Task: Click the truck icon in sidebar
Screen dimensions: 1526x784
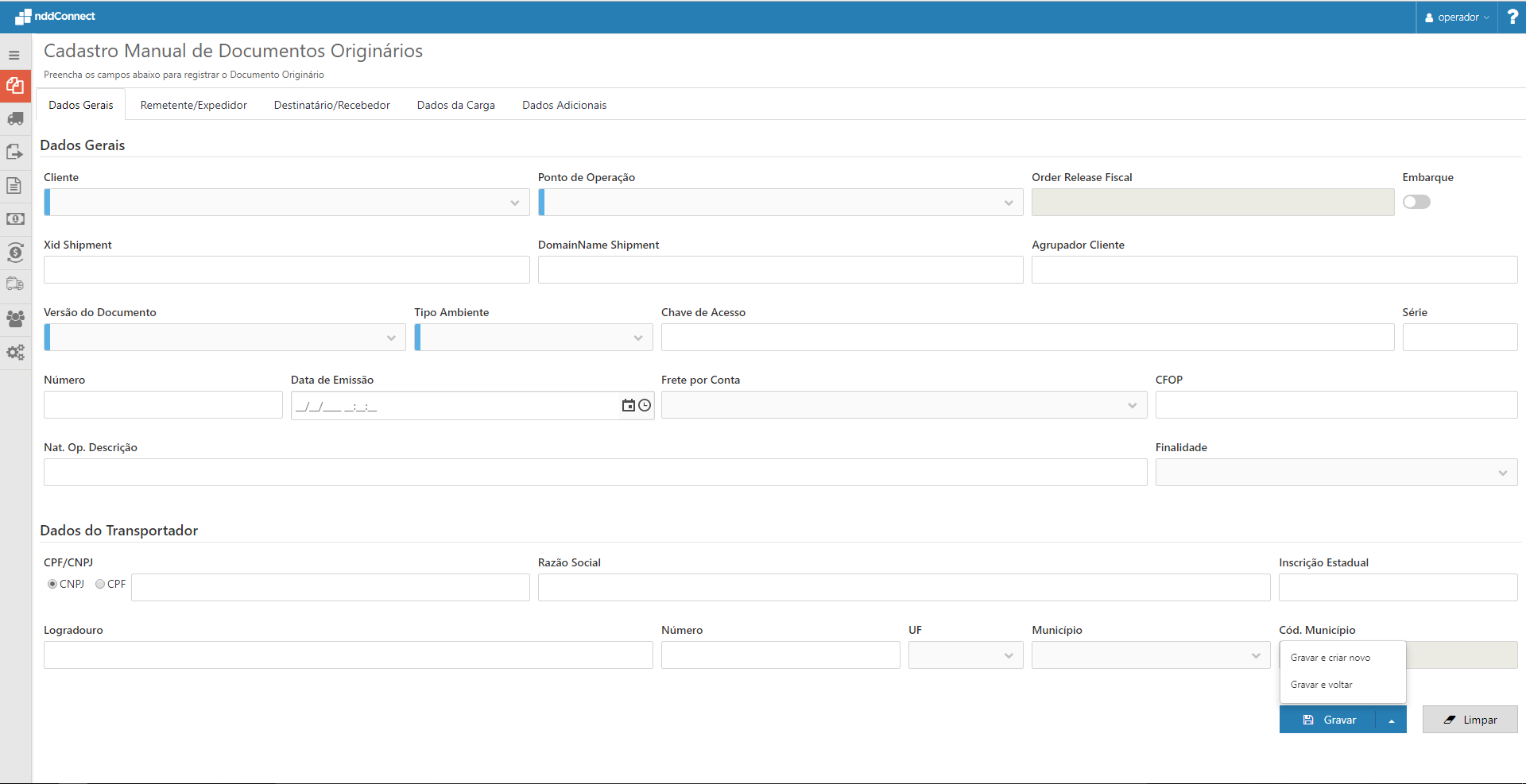Action: coord(15,119)
